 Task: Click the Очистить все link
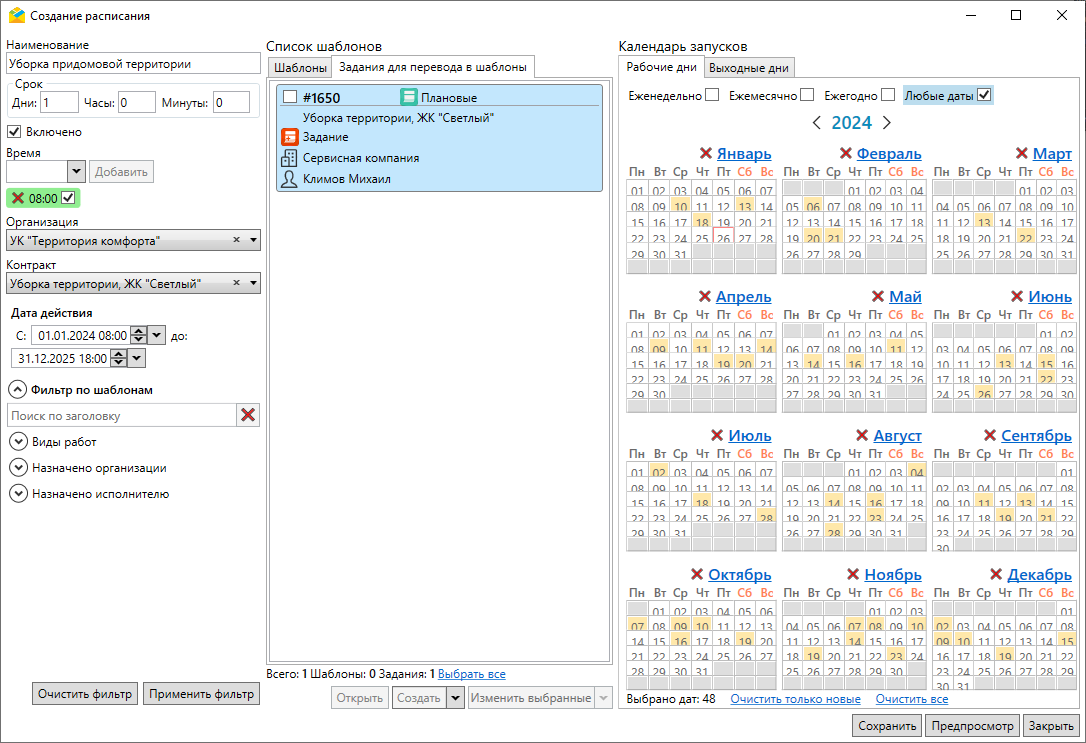911,699
